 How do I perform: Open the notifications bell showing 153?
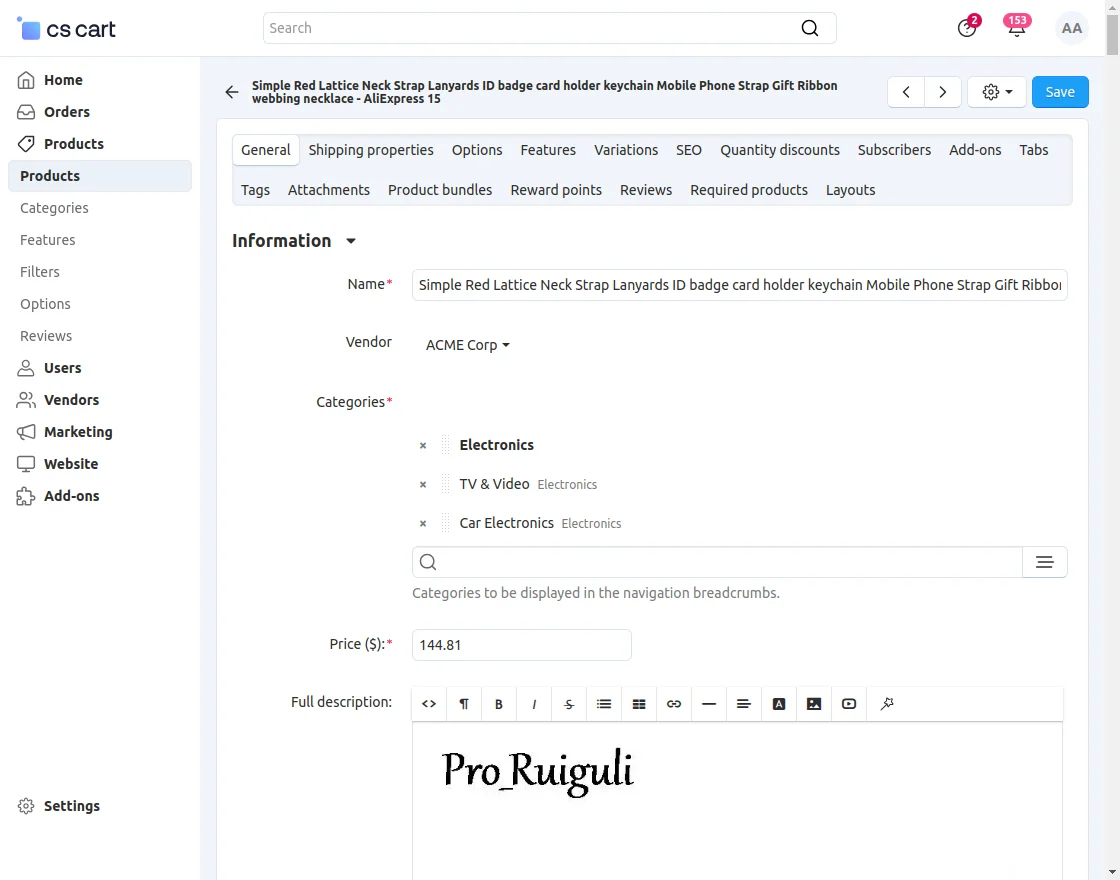[x=1016, y=28]
